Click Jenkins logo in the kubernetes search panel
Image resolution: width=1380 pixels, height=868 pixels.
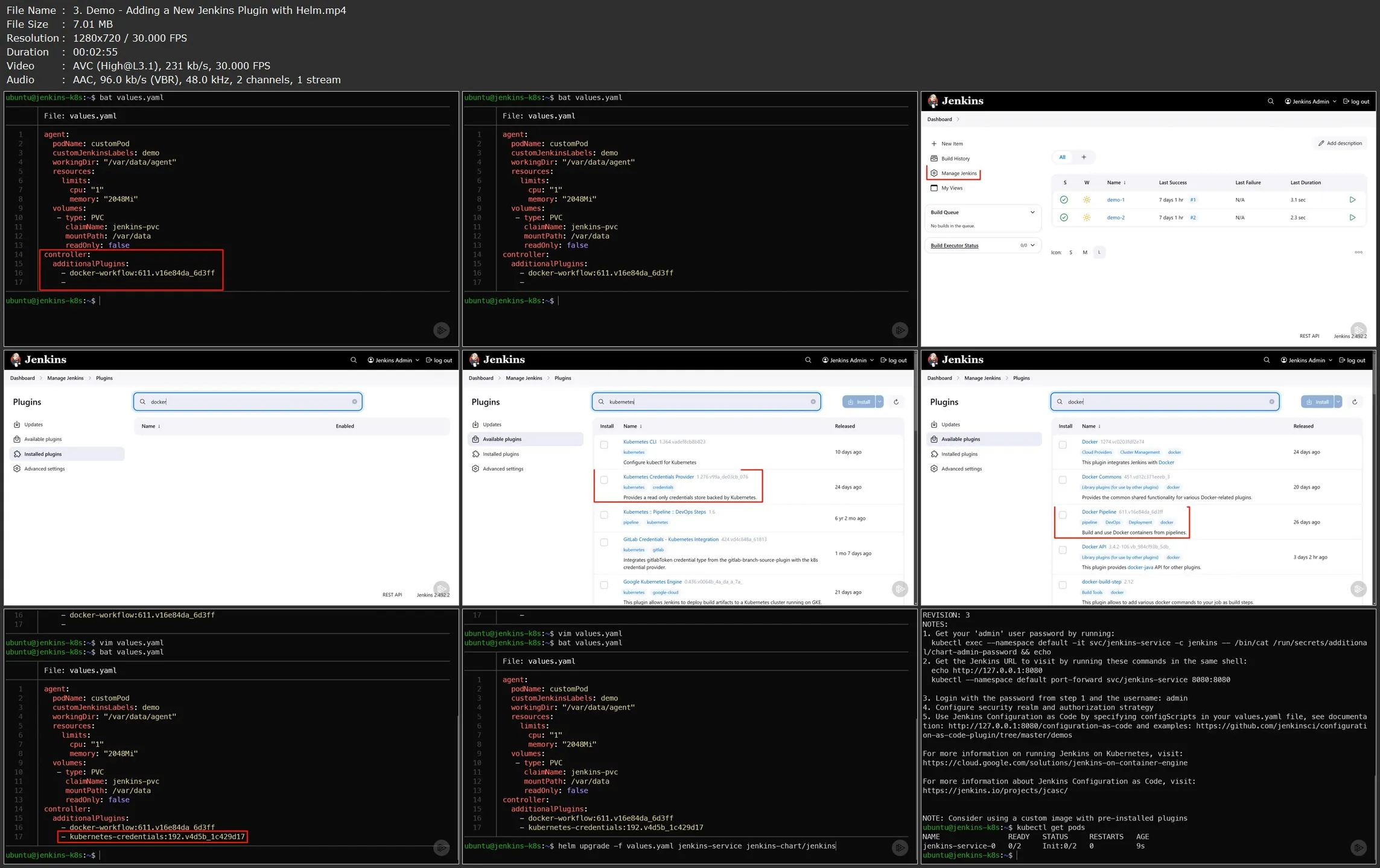(497, 360)
